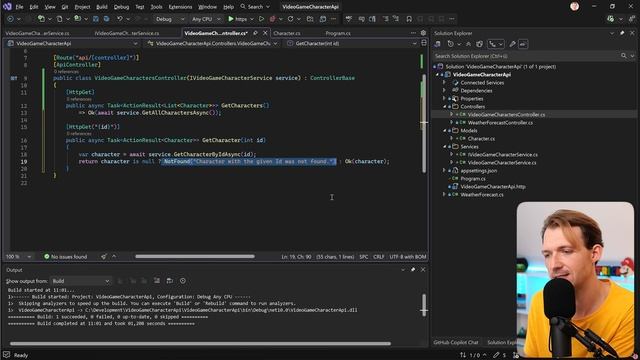Image resolution: width=640 pixels, height=360 pixels.
Task: Open the 100 % zoom dropdown
Action: click(x=18, y=257)
